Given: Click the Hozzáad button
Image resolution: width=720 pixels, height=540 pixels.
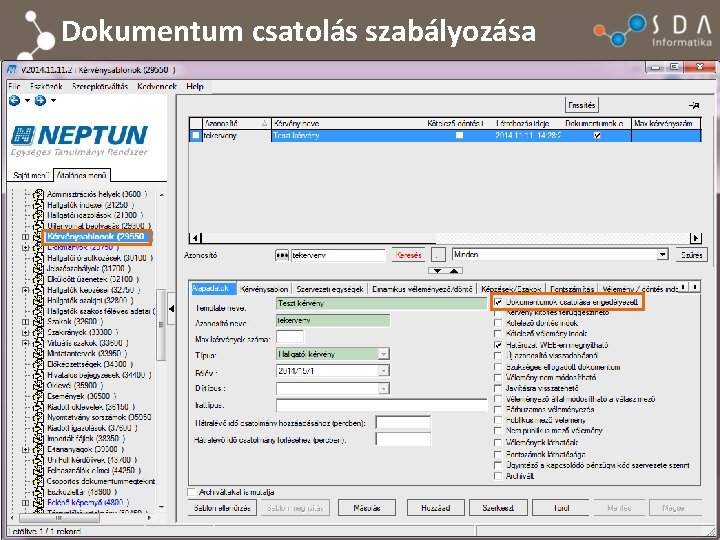Looking at the screenshot, I should [x=435, y=508].
